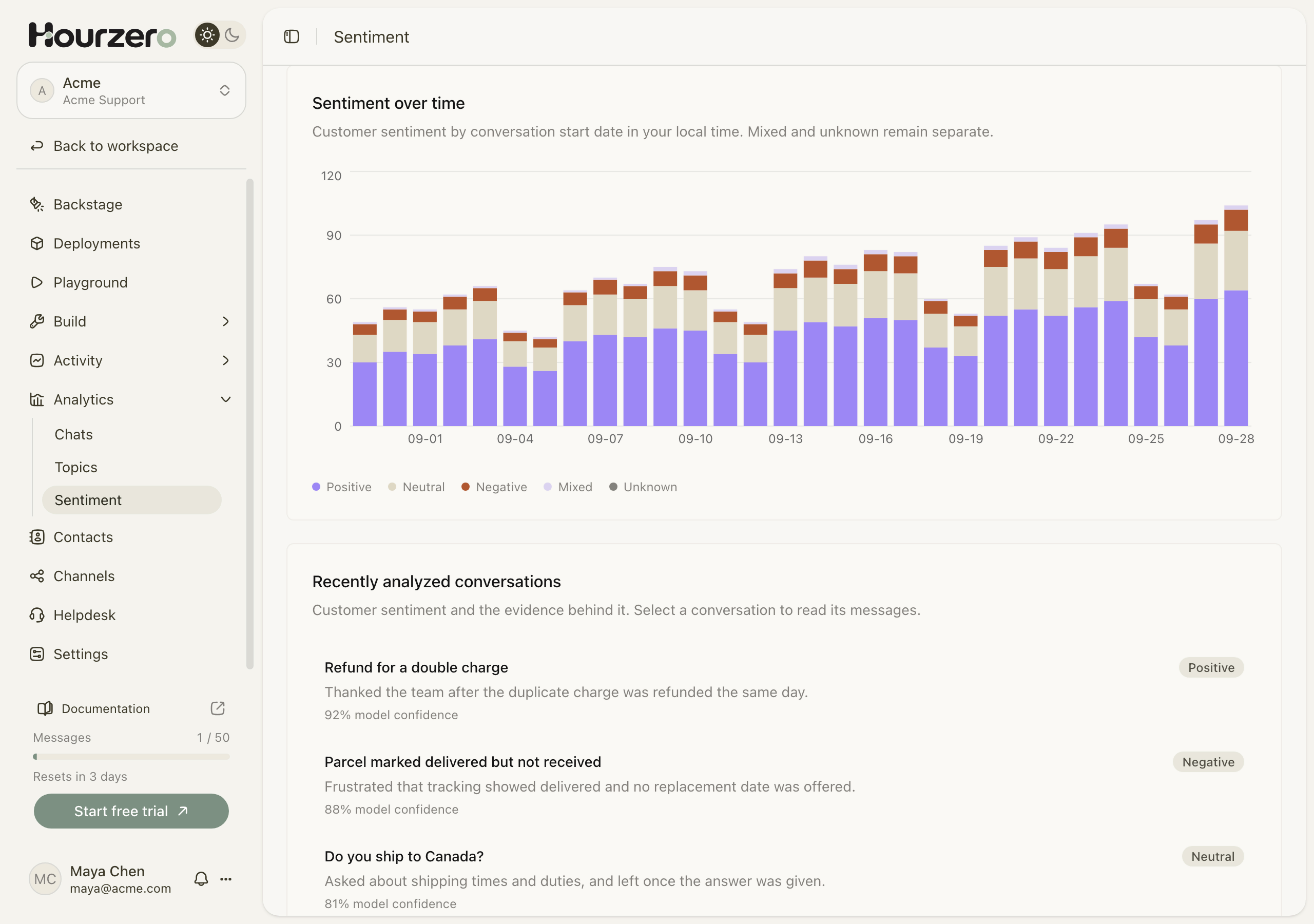Image resolution: width=1314 pixels, height=924 pixels.
Task: Open Refund for a double charge conversation
Action: [x=783, y=690]
